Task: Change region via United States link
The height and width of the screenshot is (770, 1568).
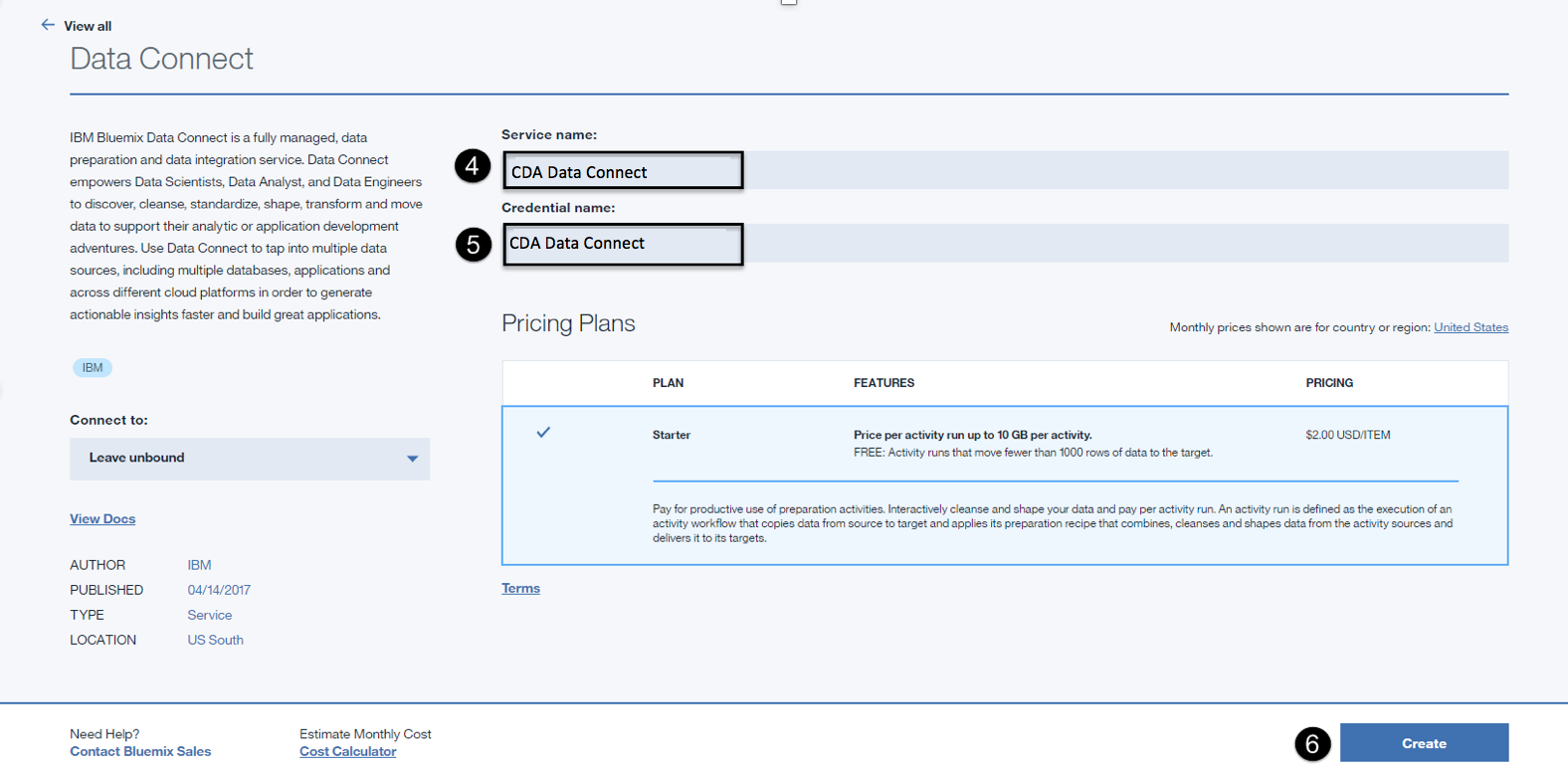Action: [1470, 327]
